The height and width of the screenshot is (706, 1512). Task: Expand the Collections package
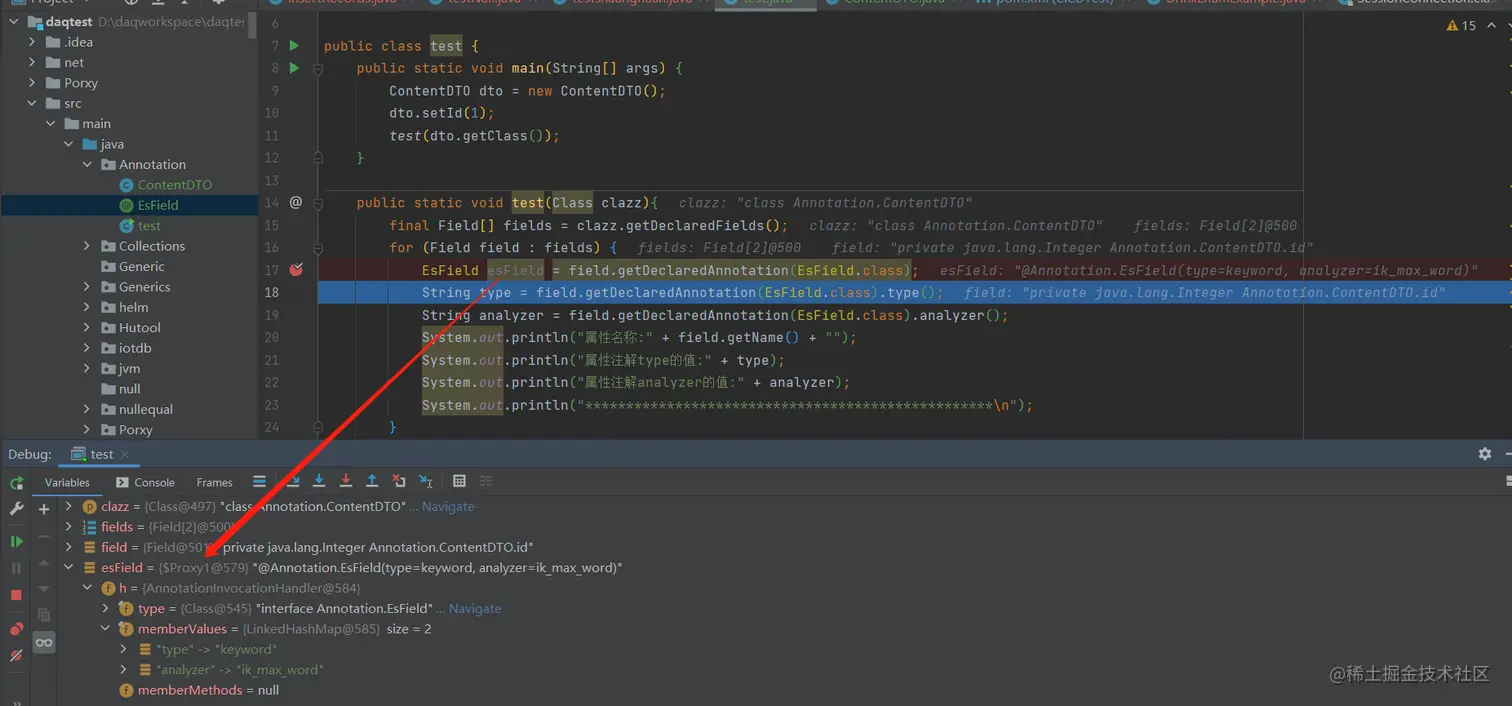(x=87, y=246)
